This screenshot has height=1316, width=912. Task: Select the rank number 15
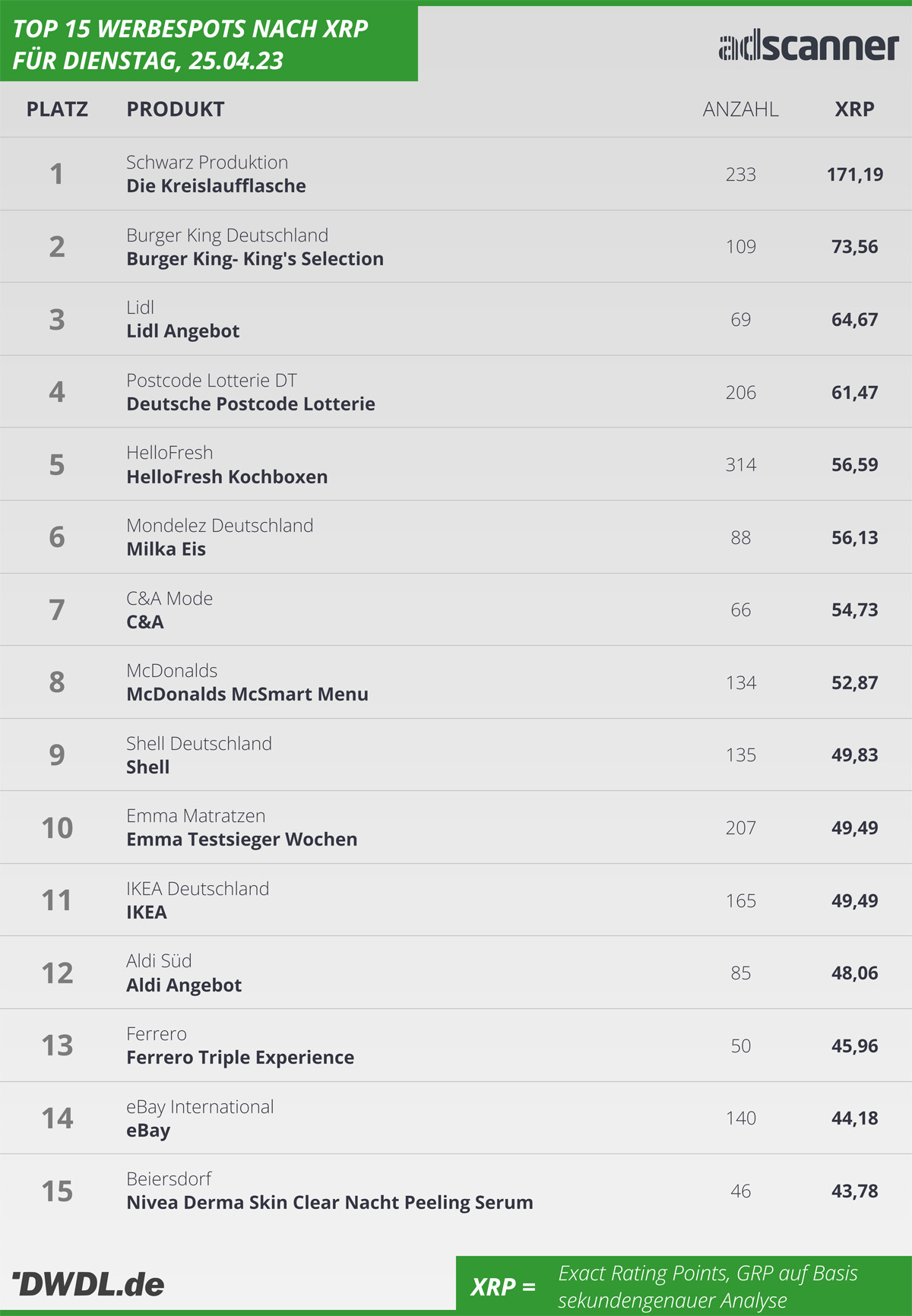57,1191
